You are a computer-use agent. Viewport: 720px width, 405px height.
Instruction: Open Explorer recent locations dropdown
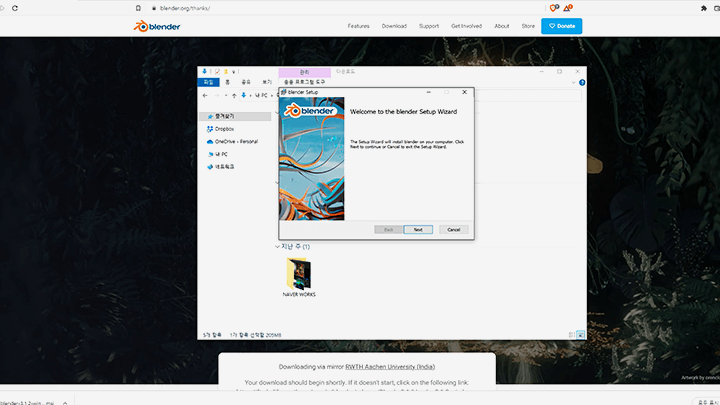226,96
